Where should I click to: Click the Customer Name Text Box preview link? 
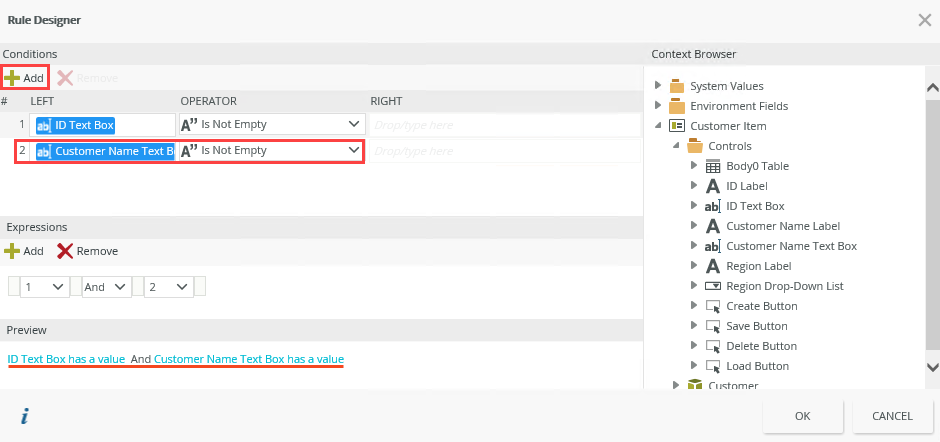(248, 359)
